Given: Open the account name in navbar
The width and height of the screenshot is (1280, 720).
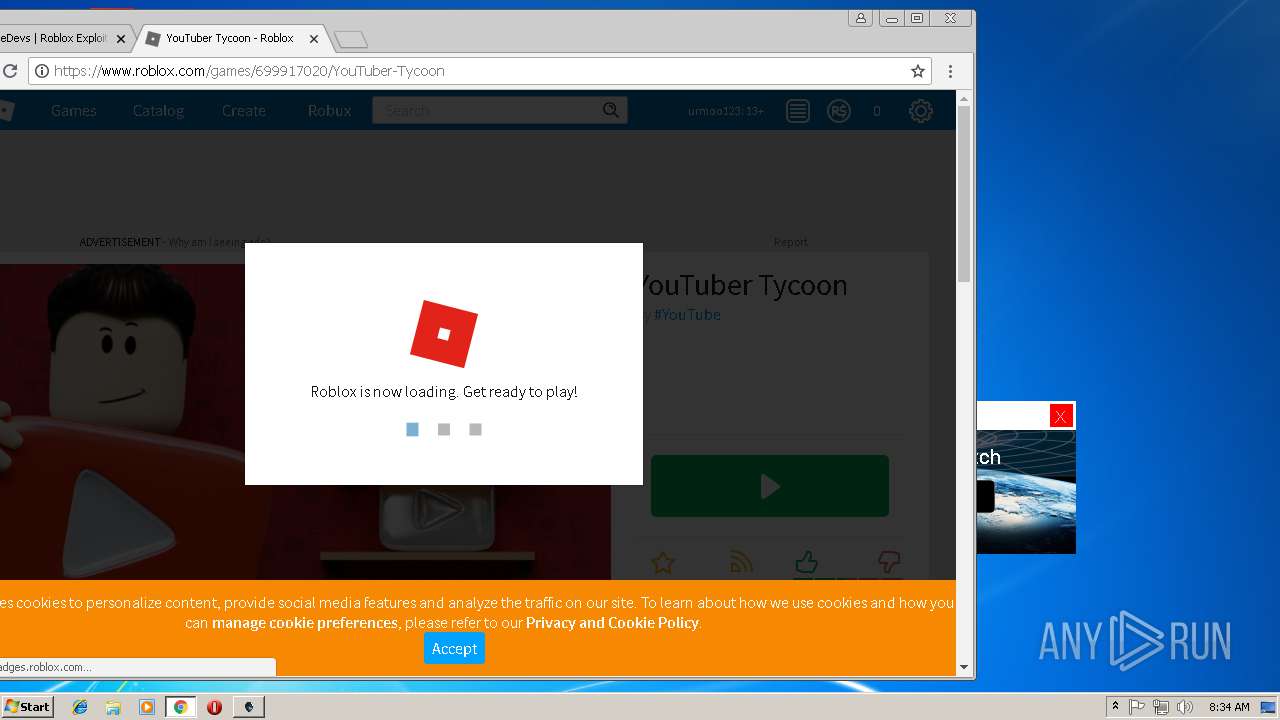Looking at the screenshot, I should coord(726,111).
